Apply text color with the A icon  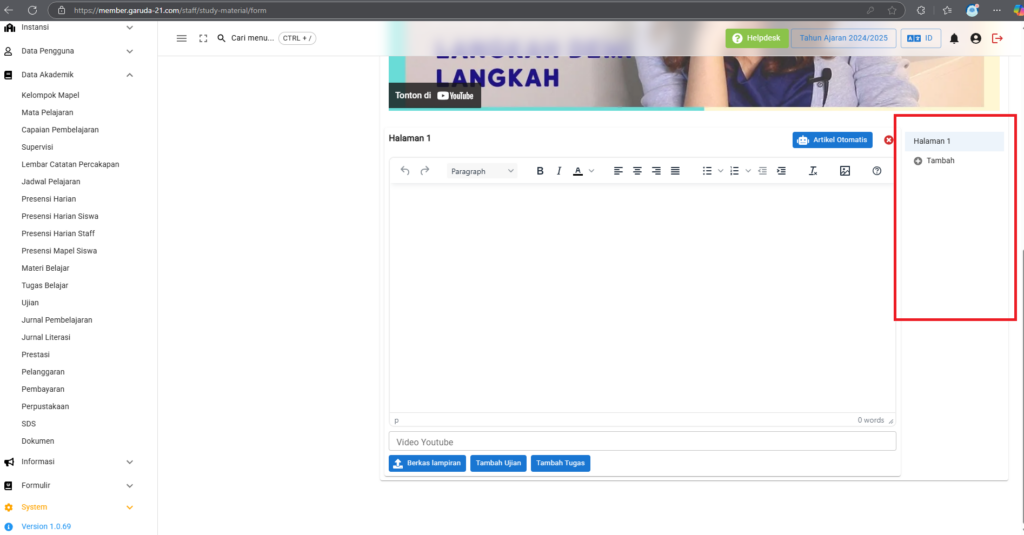[578, 171]
